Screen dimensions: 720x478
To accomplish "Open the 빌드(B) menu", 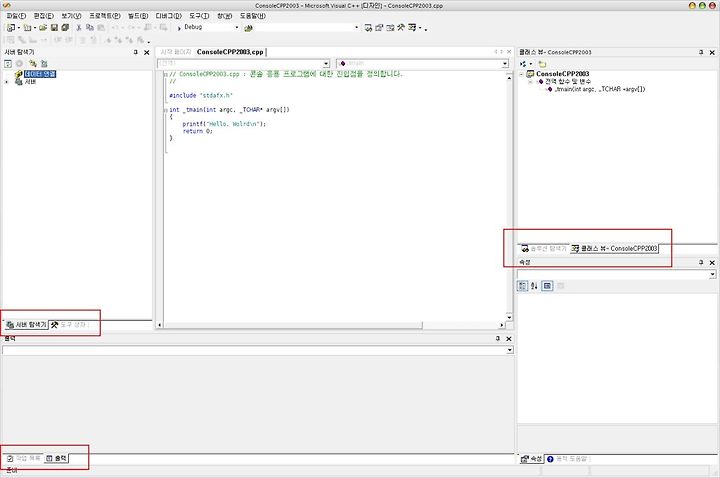I will tap(138, 16).
